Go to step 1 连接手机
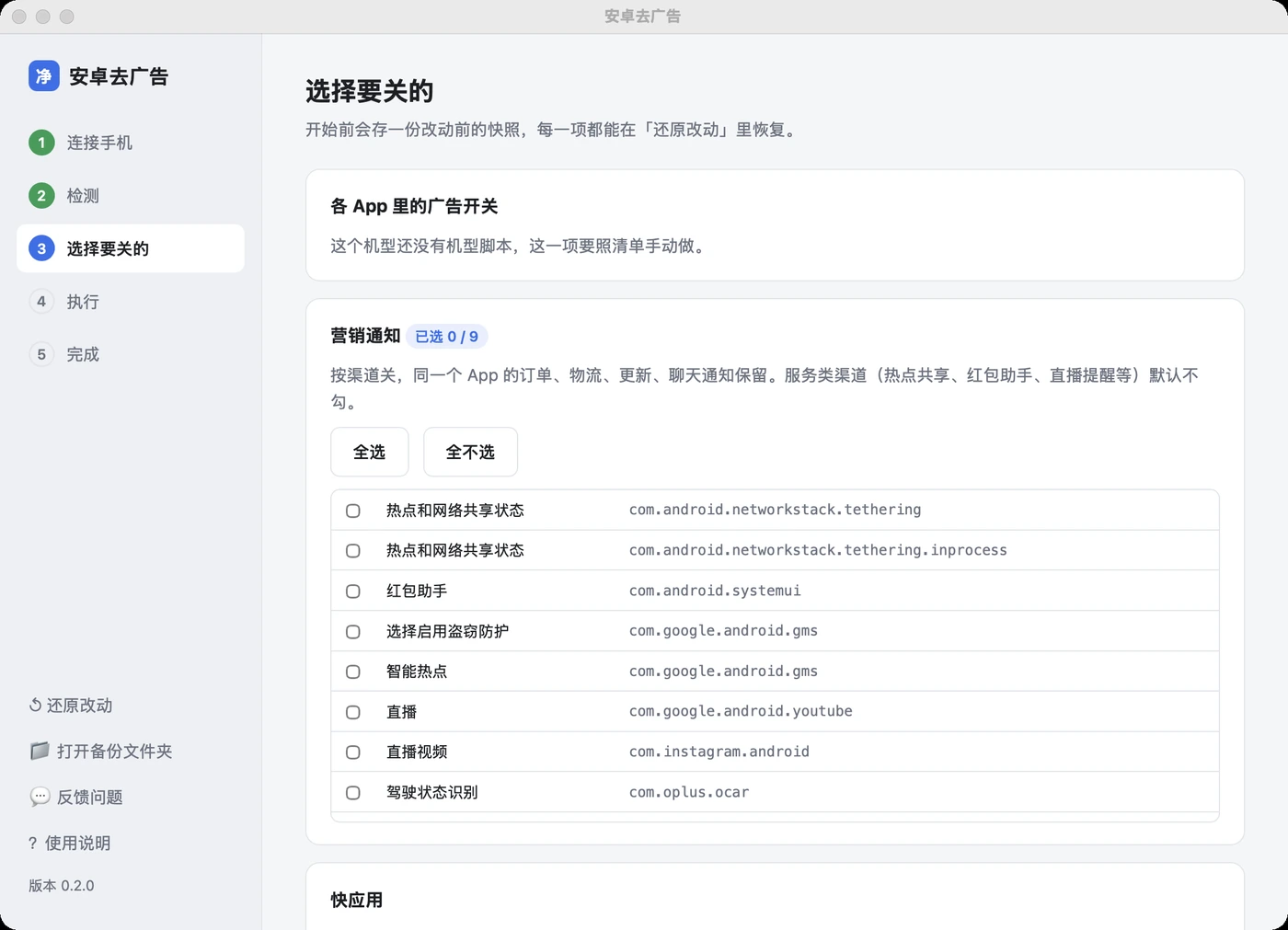Image resolution: width=1288 pixels, height=930 pixels. tap(131, 143)
